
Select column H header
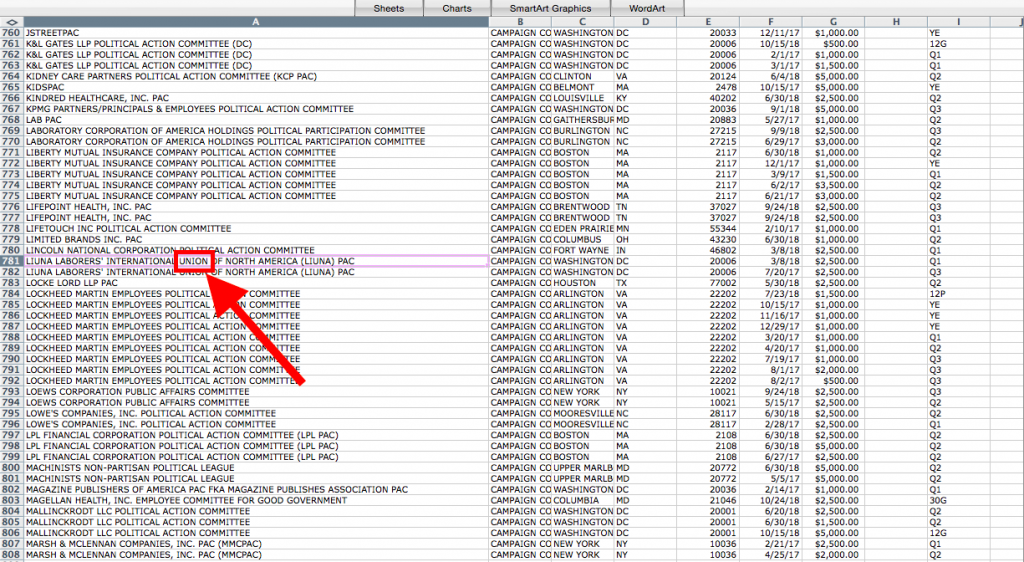896,22
